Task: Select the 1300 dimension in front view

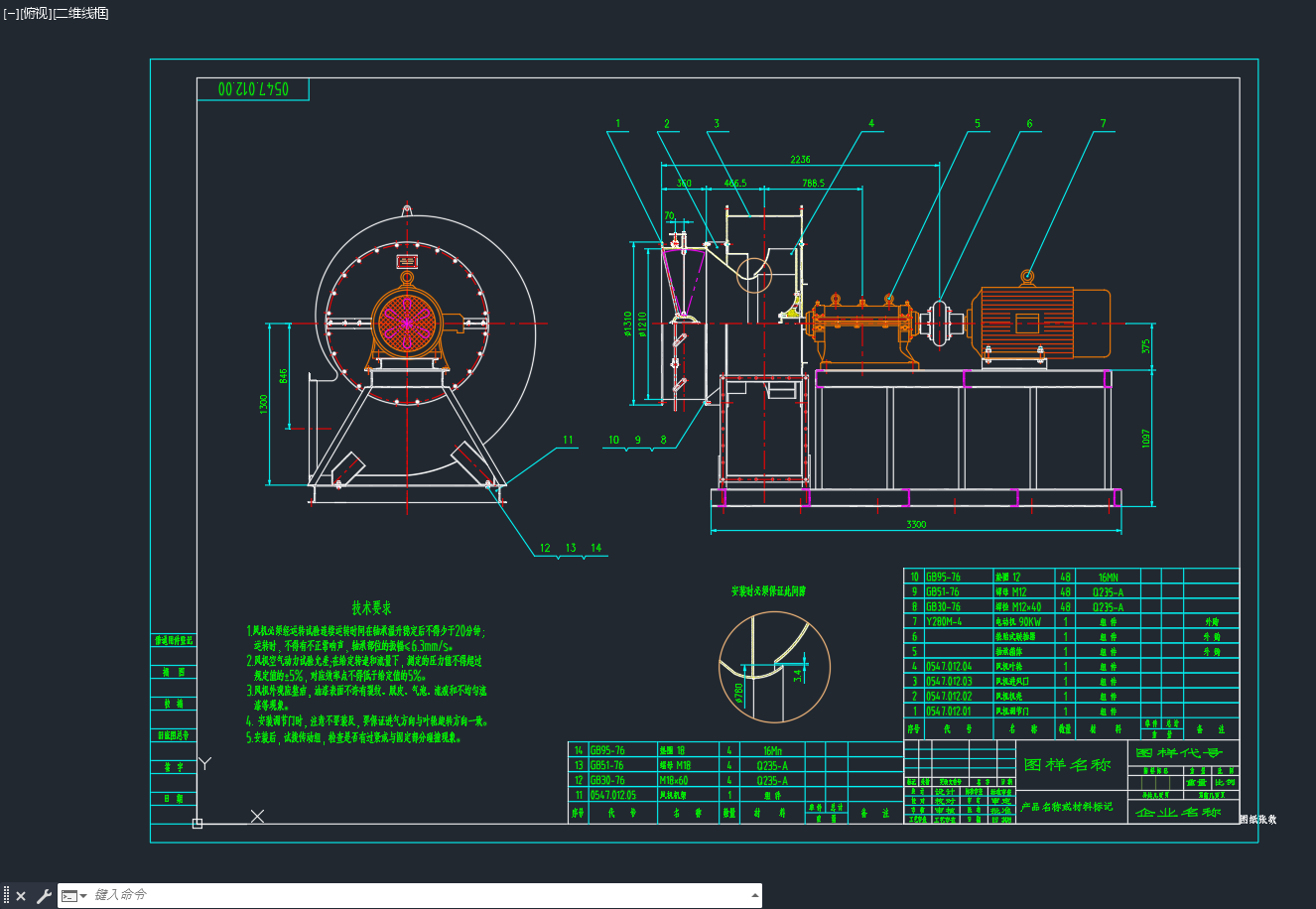Action: 264,404
